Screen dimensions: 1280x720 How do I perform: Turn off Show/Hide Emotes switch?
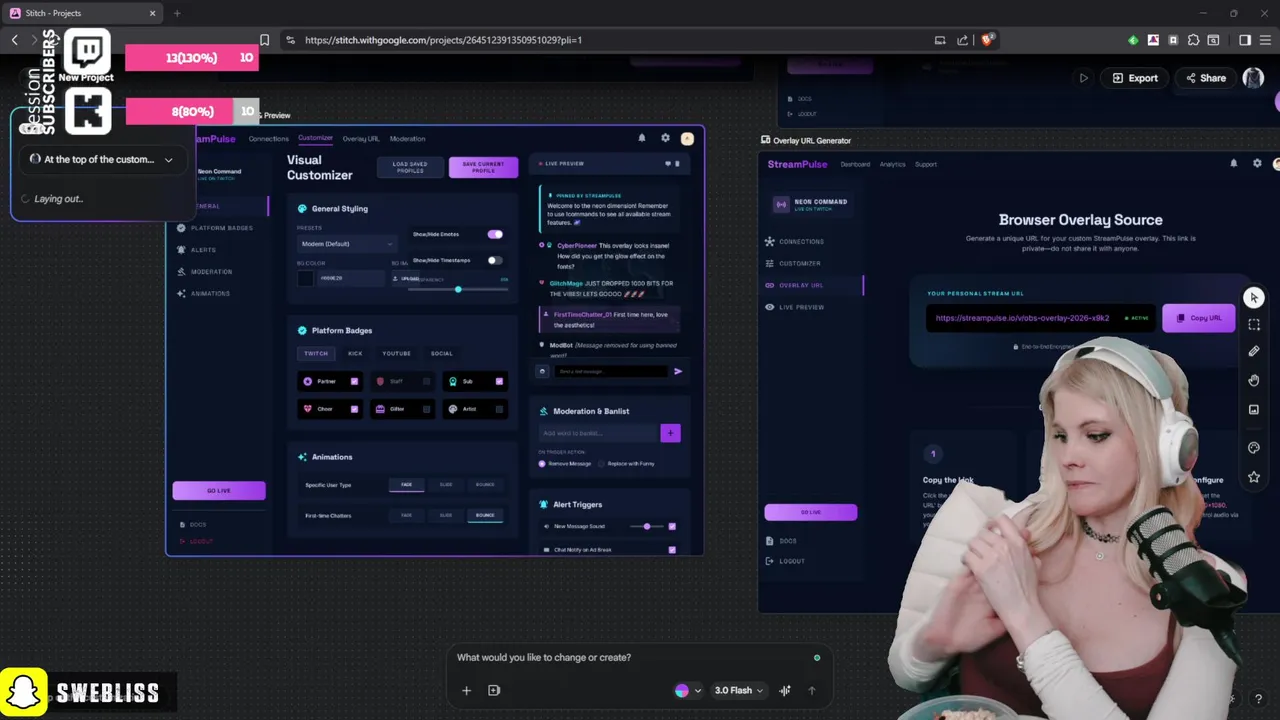click(x=495, y=234)
